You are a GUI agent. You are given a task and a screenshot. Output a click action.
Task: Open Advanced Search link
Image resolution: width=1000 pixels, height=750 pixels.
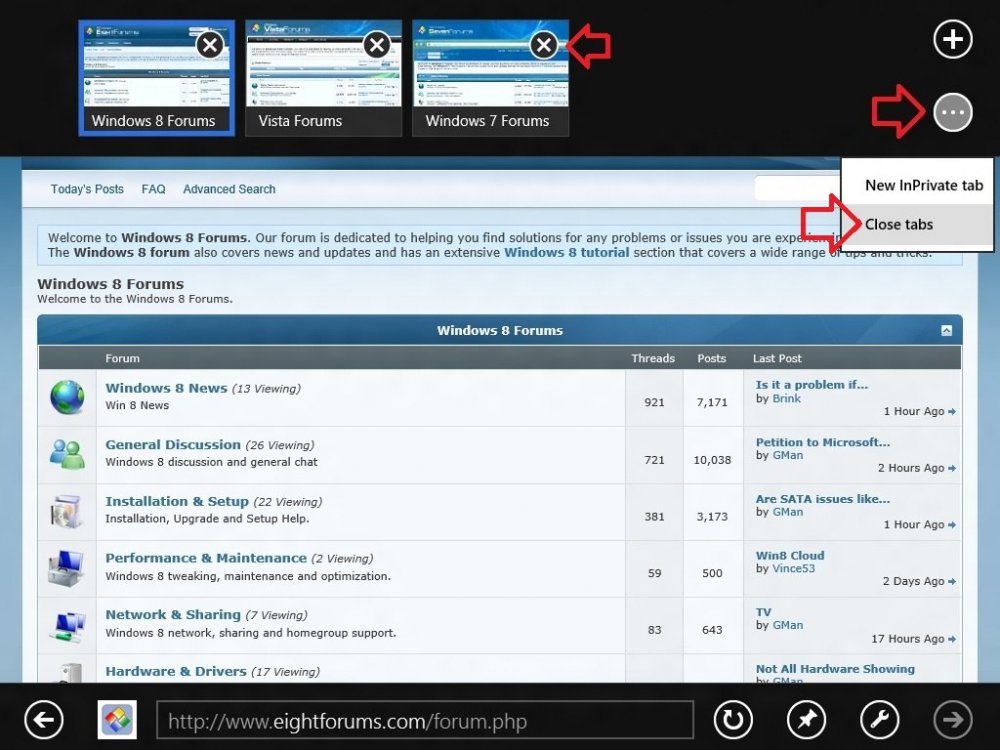tap(229, 189)
